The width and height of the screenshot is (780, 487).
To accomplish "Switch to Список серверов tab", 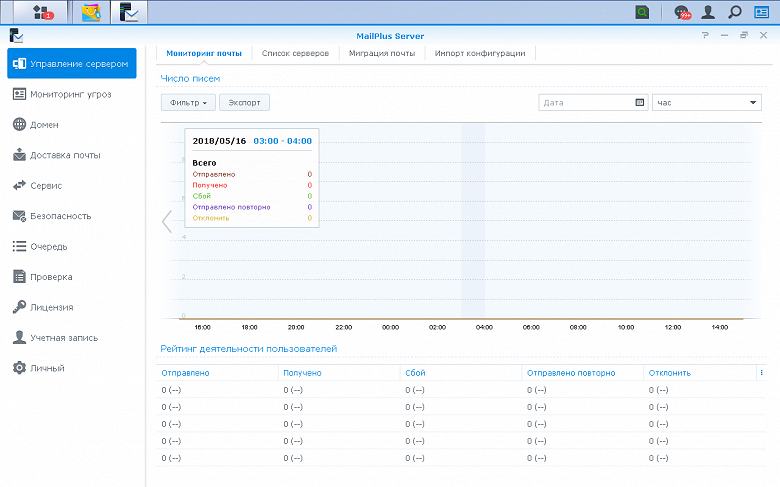I will pyautogui.click(x=295, y=53).
